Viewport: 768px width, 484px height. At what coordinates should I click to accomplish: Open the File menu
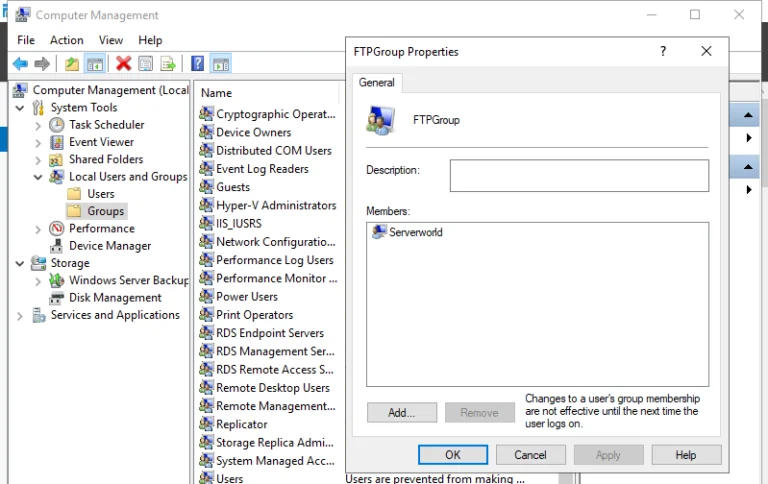pyautogui.click(x=26, y=40)
